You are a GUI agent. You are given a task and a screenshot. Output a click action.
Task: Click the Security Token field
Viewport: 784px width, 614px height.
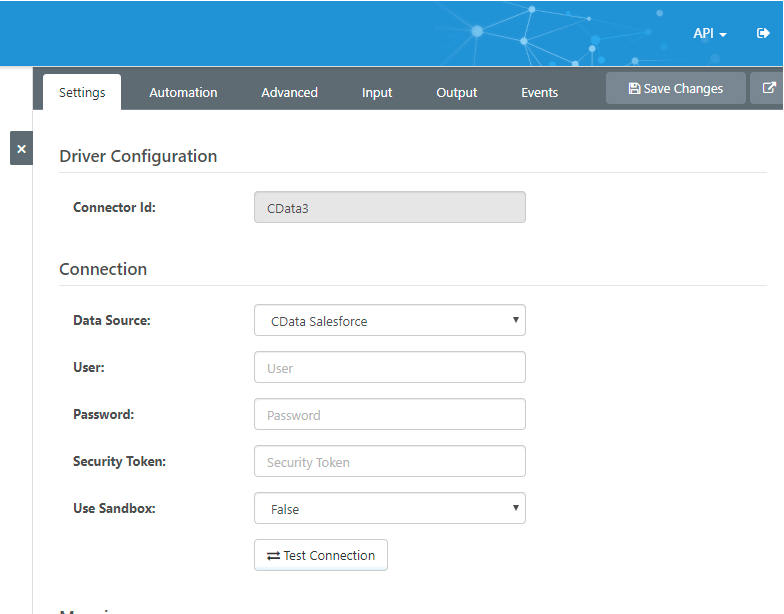389,462
